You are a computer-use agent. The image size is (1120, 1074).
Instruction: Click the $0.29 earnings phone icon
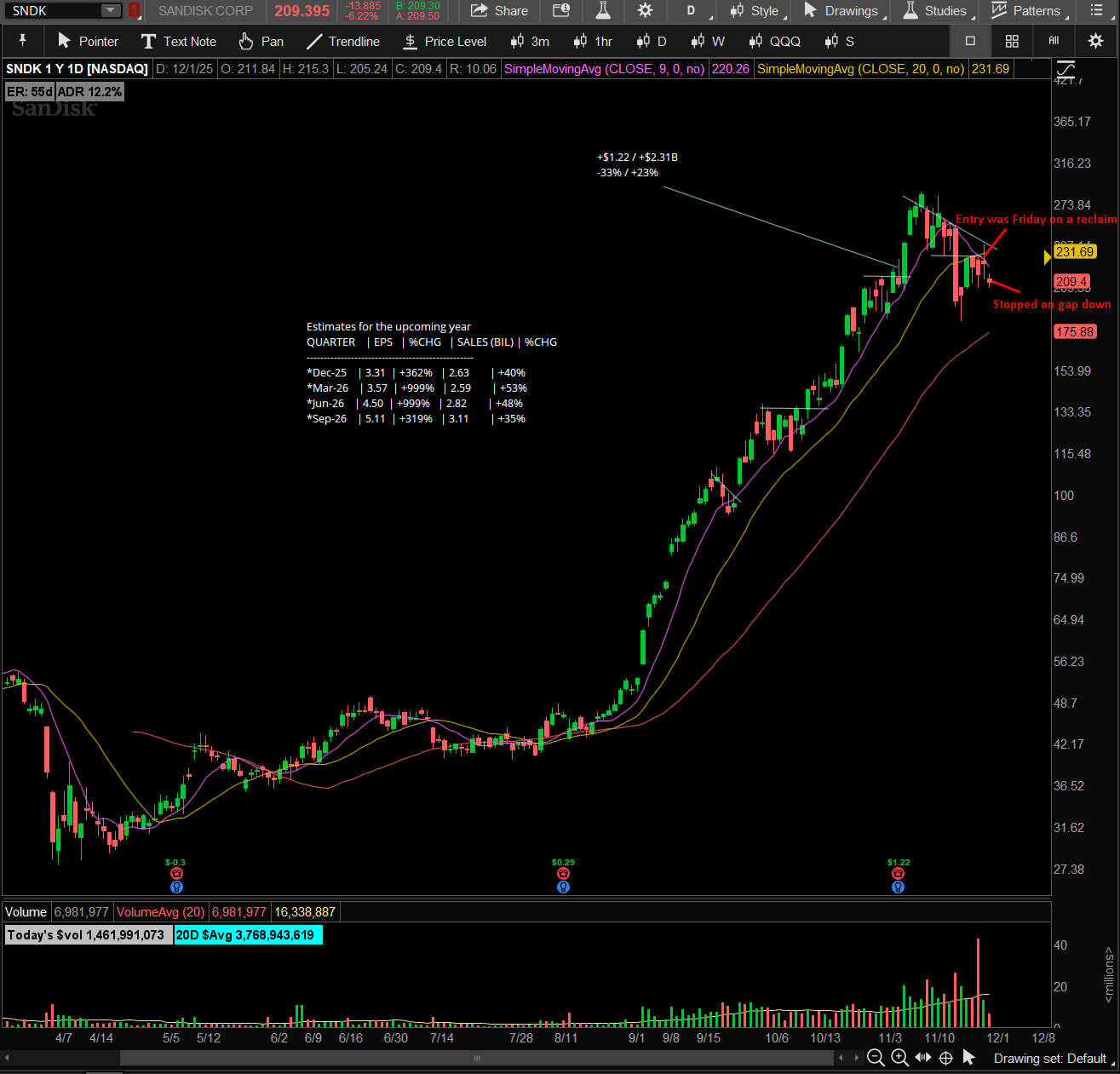tap(563, 874)
